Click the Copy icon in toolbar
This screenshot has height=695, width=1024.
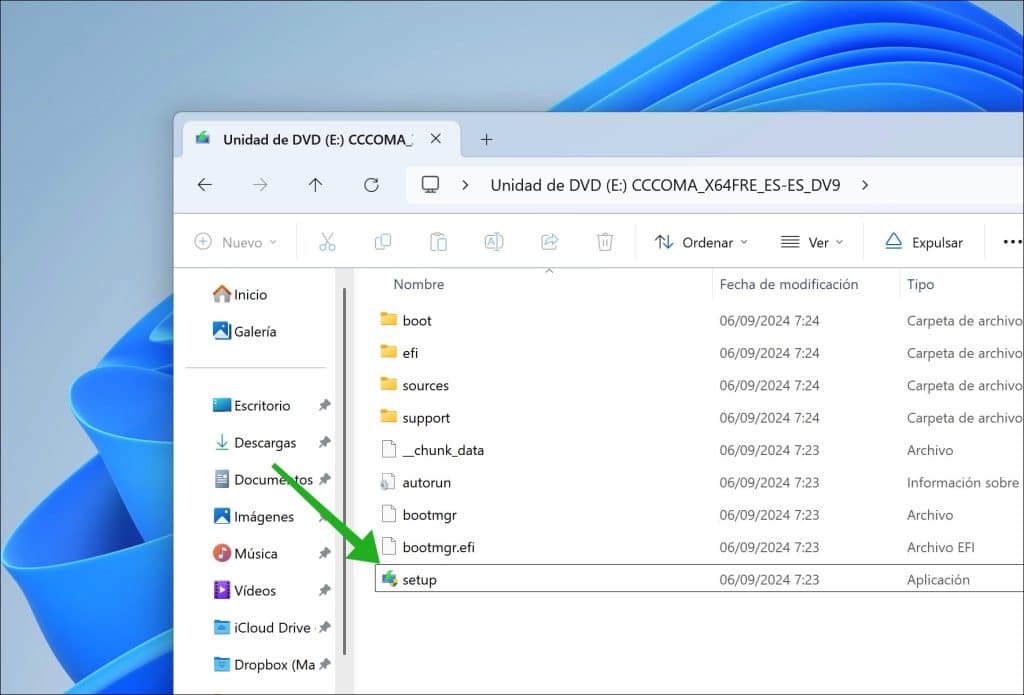click(383, 242)
